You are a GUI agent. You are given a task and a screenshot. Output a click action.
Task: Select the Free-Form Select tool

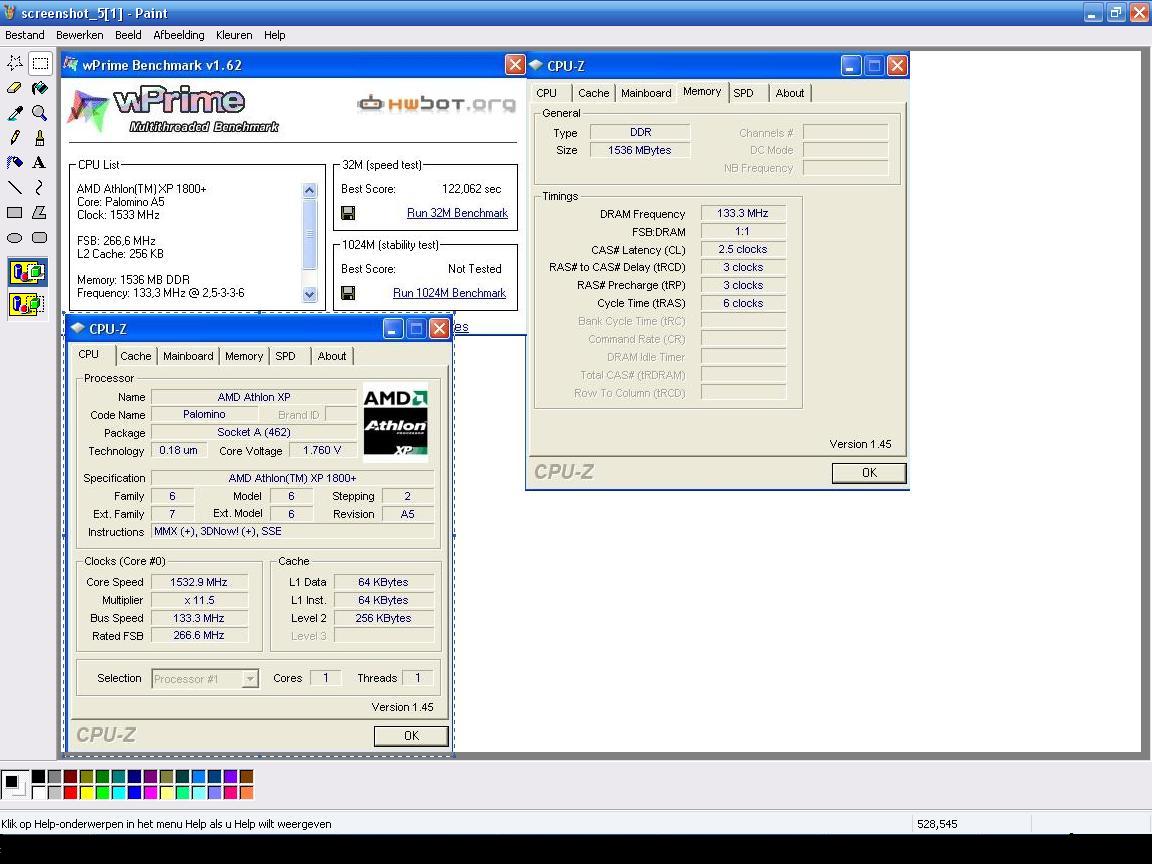(x=15, y=63)
